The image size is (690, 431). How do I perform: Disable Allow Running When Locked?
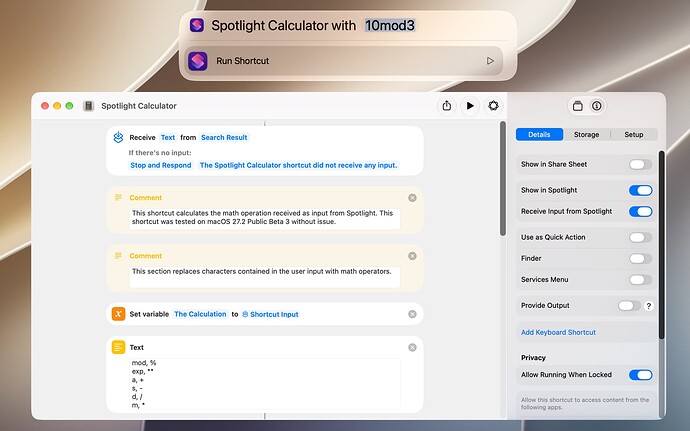[x=640, y=375]
